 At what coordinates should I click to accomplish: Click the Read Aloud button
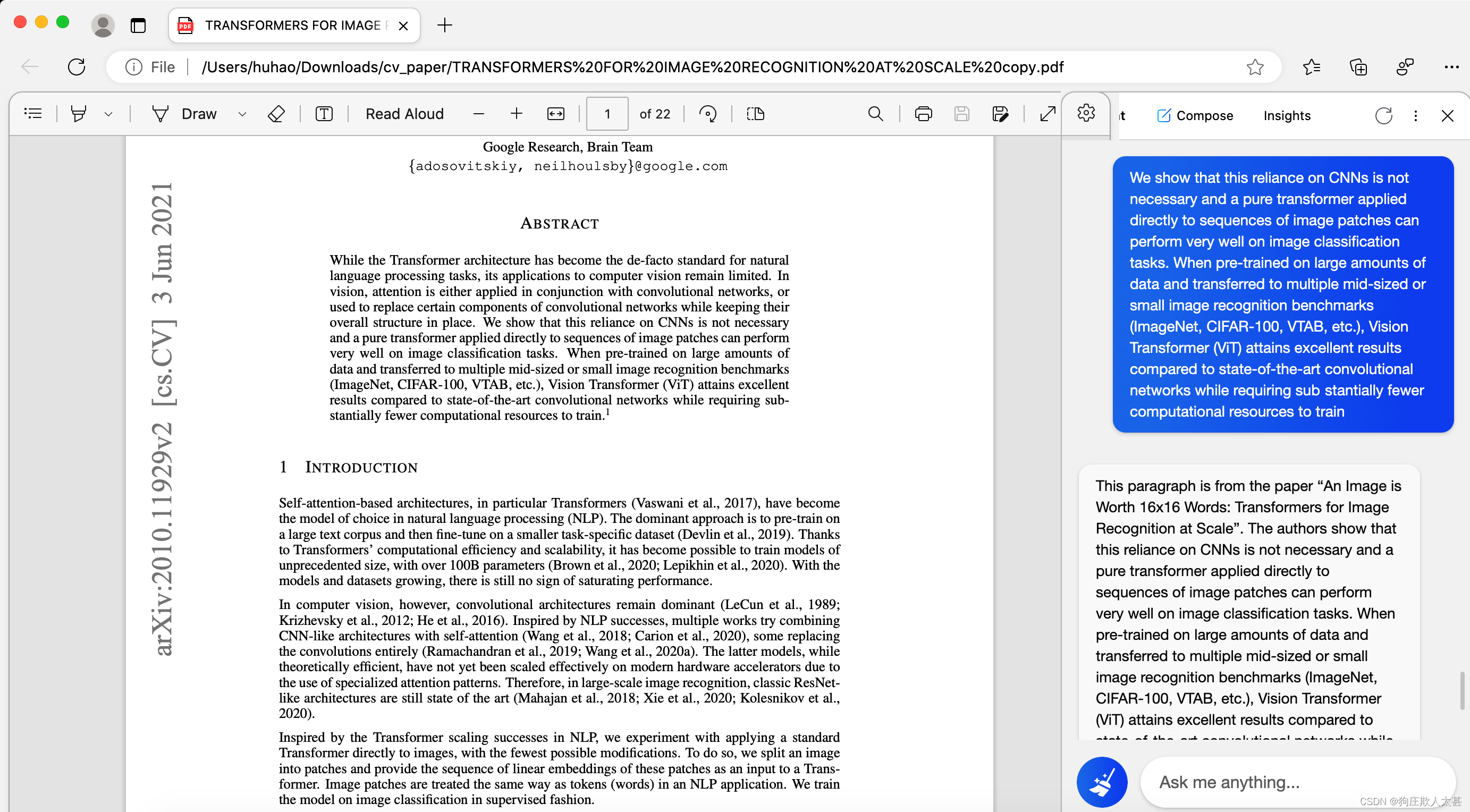(x=404, y=114)
